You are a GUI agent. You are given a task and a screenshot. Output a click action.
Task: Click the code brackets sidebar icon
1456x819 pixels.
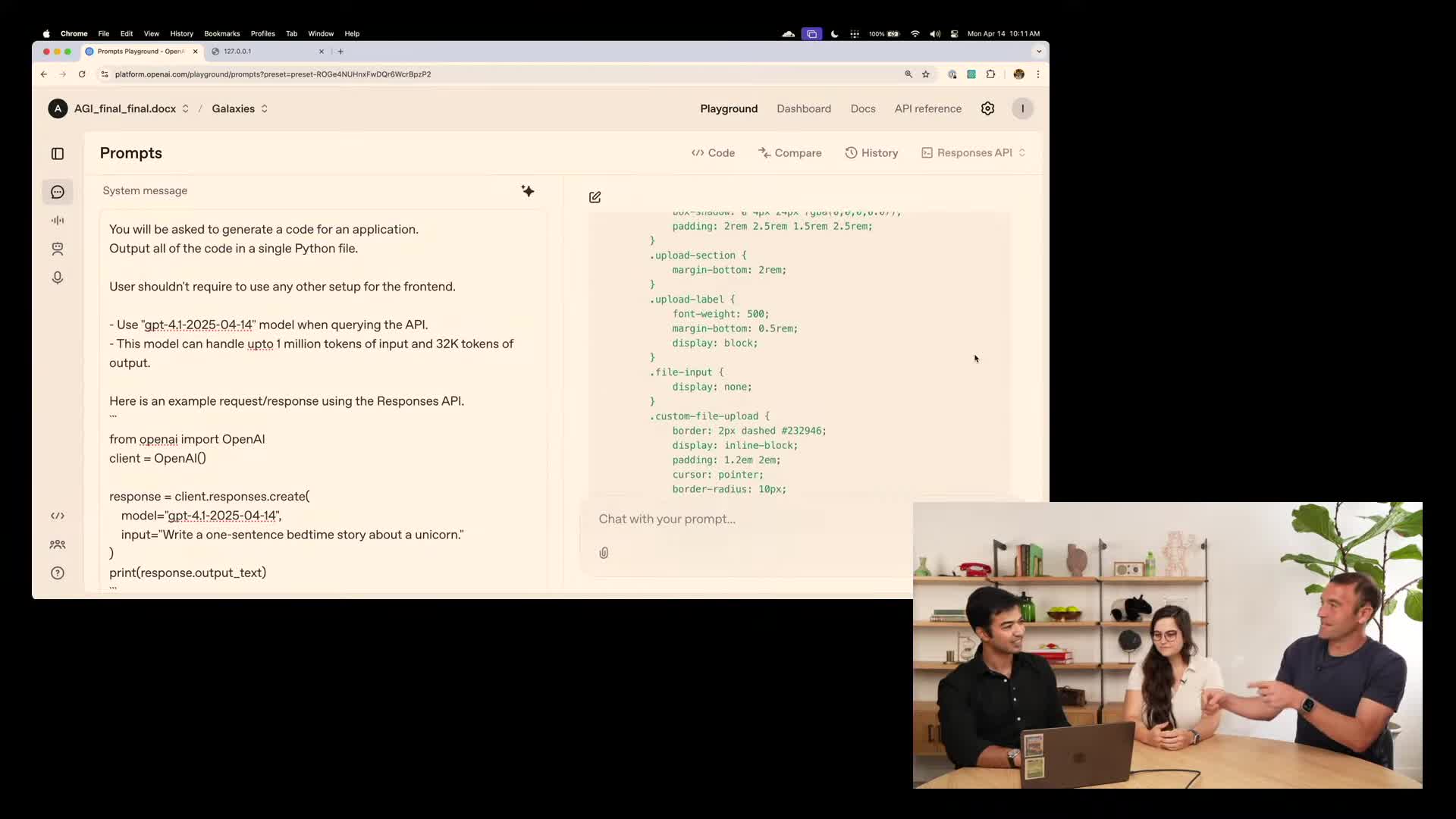pyautogui.click(x=58, y=516)
